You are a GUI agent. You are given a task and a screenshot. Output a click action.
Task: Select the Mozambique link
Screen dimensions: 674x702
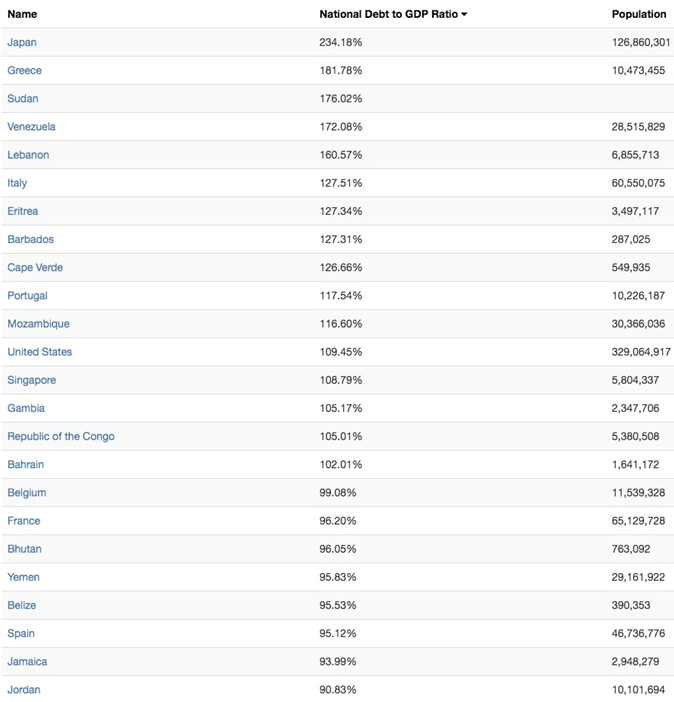pos(38,324)
